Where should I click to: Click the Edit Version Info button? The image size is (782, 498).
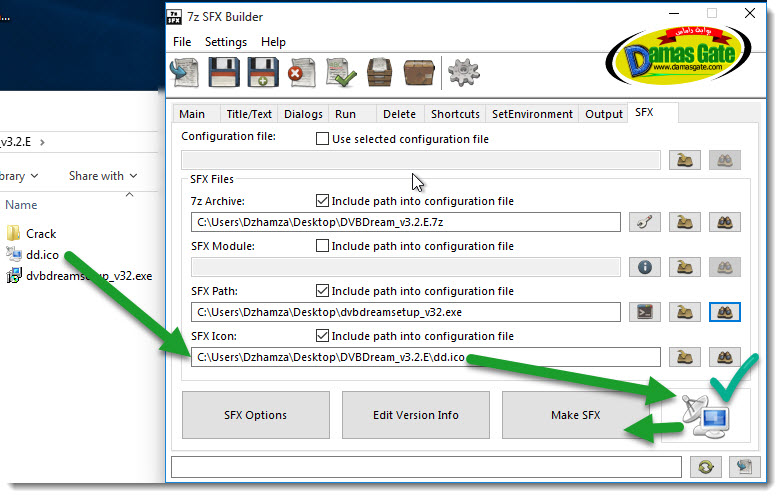click(x=415, y=415)
